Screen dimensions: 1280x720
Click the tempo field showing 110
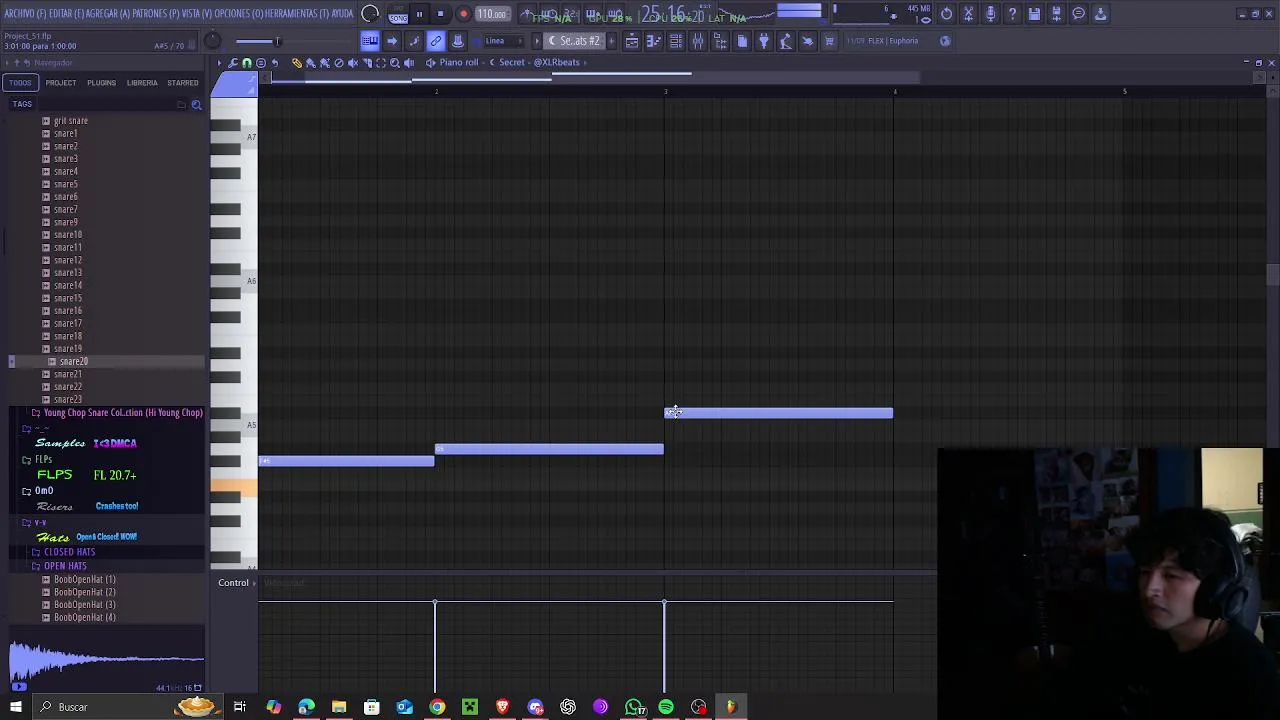click(x=491, y=14)
